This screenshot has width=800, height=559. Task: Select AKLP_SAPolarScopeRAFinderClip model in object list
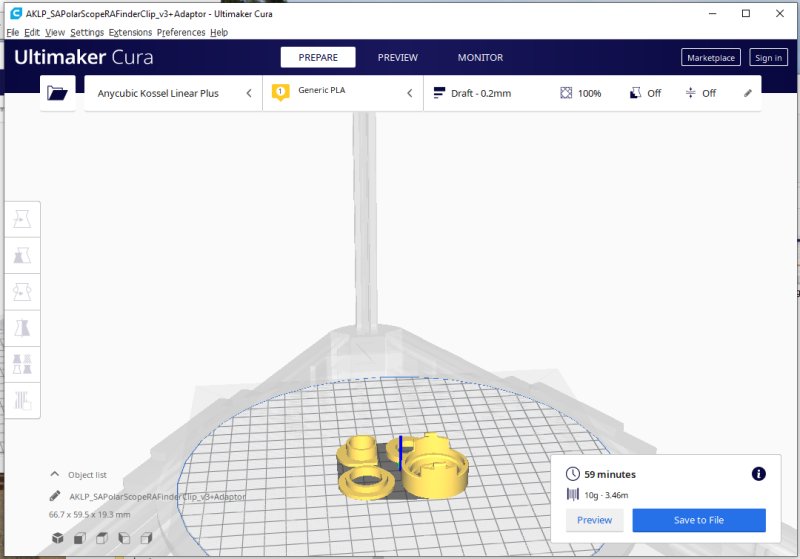pyautogui.click(x=157, y=496)
